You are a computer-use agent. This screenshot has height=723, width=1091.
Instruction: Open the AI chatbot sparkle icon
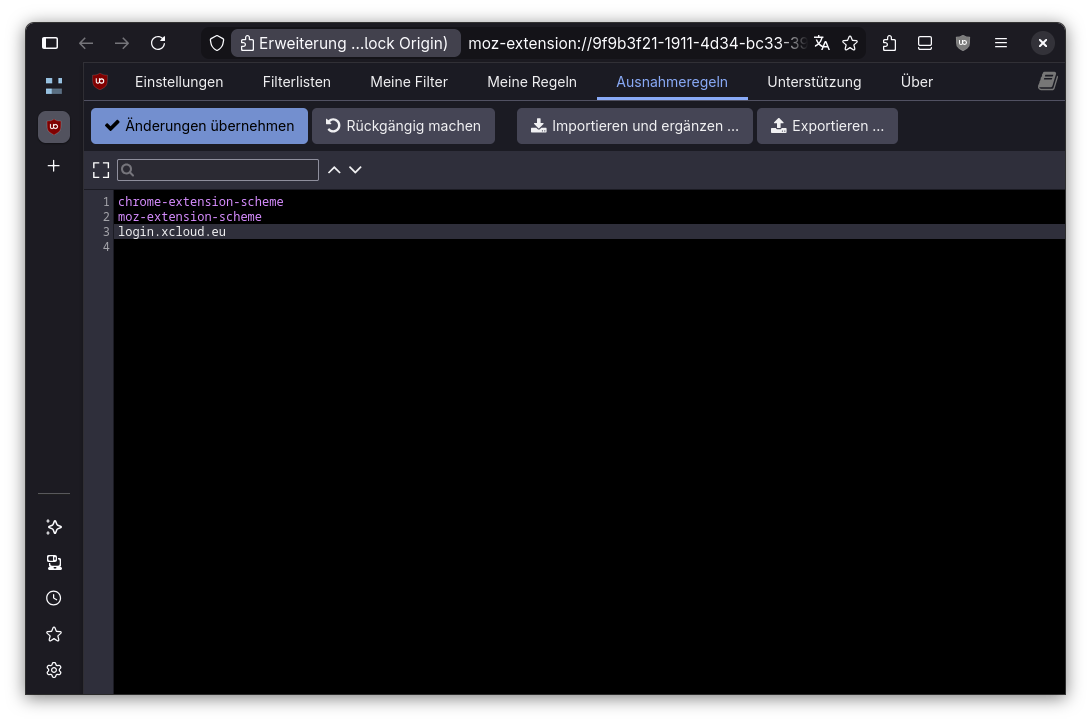(x=53, y=527)
